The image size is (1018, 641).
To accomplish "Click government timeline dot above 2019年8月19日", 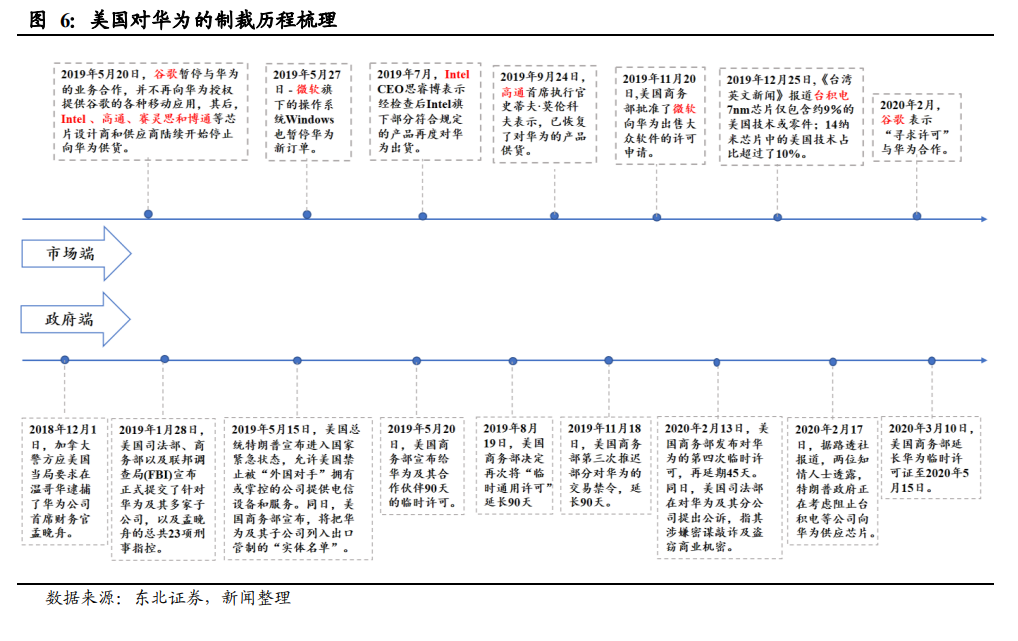I will click(513, 361).
